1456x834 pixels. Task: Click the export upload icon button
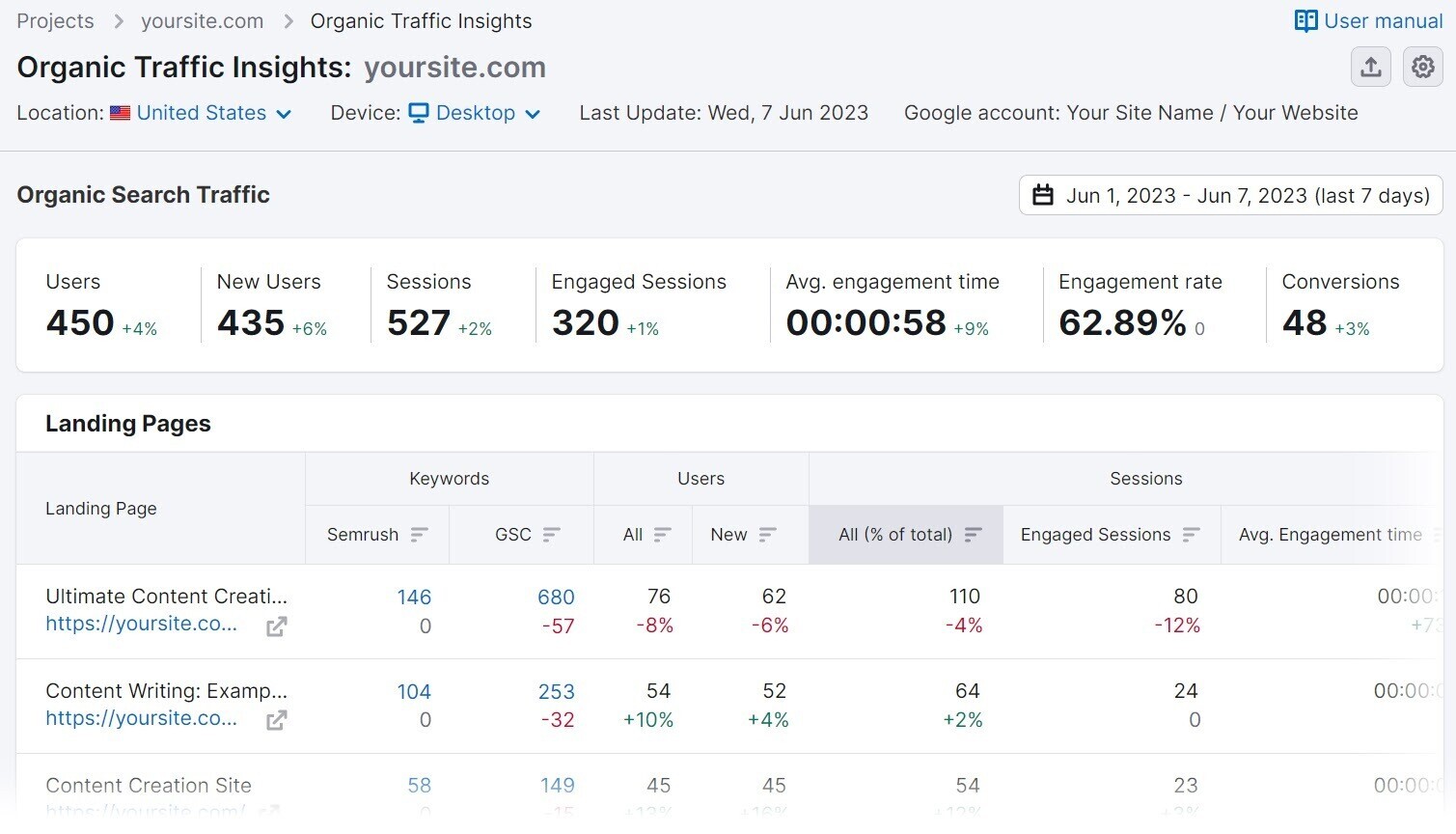pyautogui.click(x=1370, y=68)
